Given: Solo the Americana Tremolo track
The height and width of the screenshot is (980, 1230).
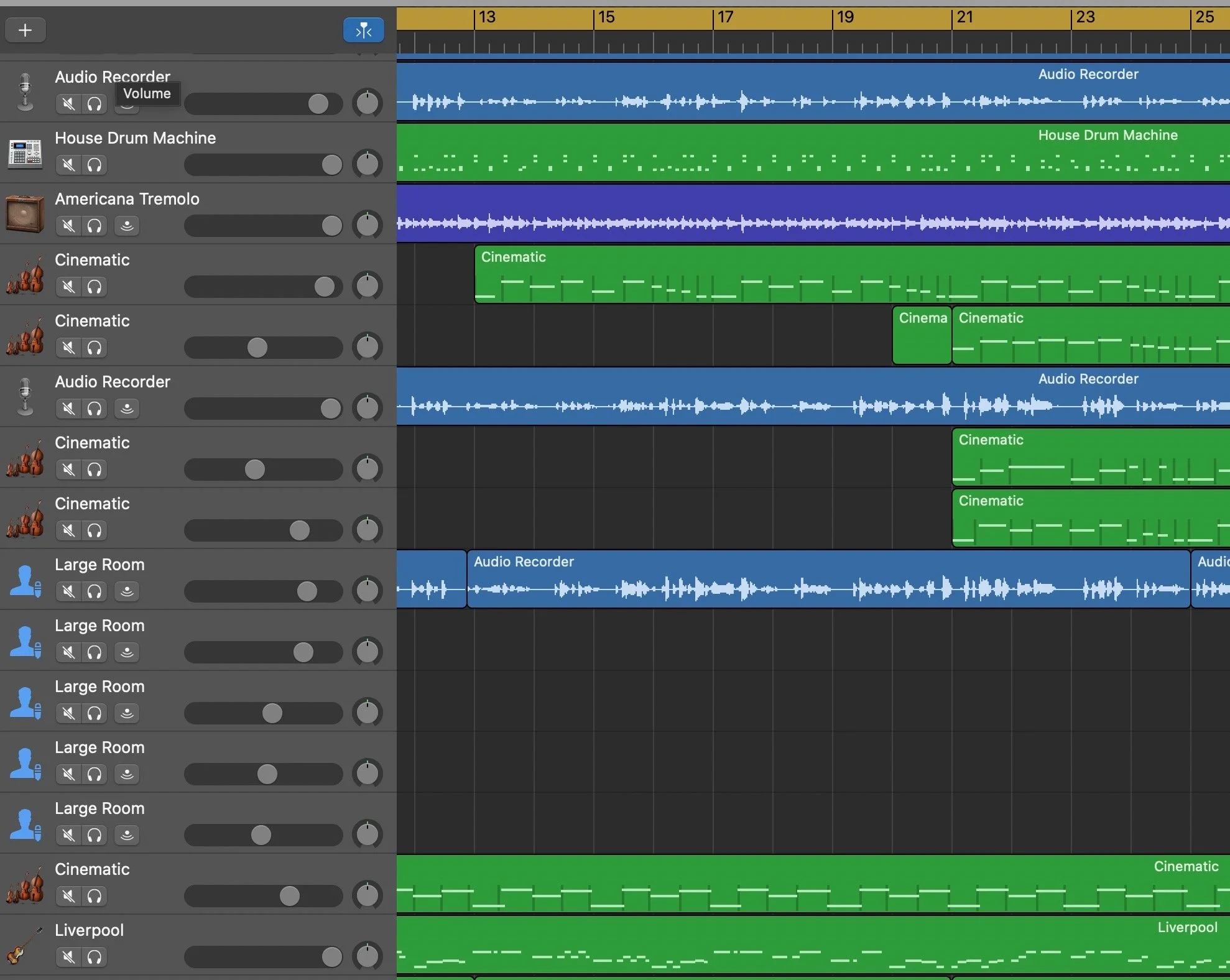Looking at the screenshot, I should (x=95, y=226).
